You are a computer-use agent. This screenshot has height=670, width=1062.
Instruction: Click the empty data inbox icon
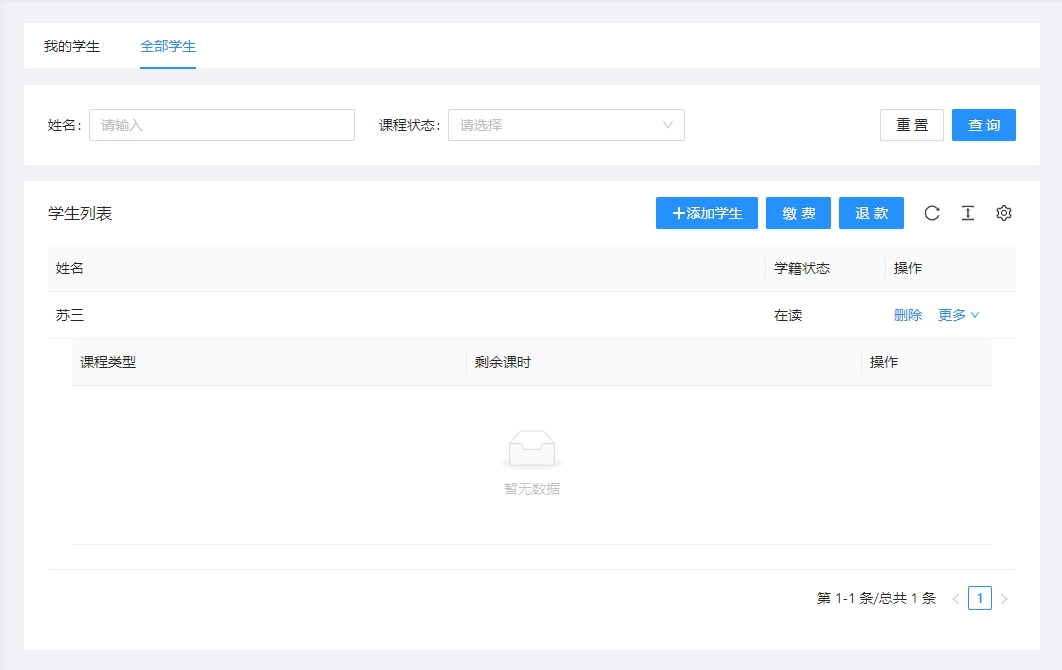(x=532, y=449)
